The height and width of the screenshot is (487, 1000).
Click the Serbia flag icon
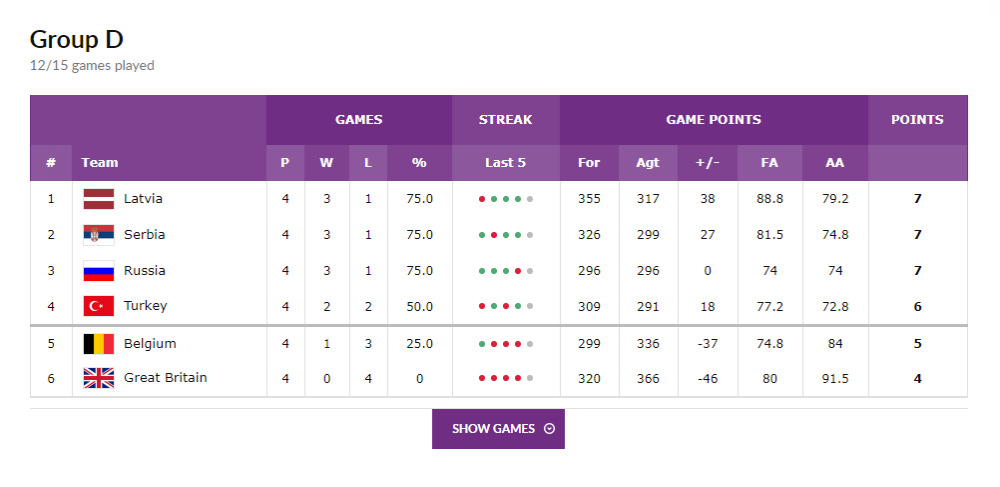(x=98, y=235)
